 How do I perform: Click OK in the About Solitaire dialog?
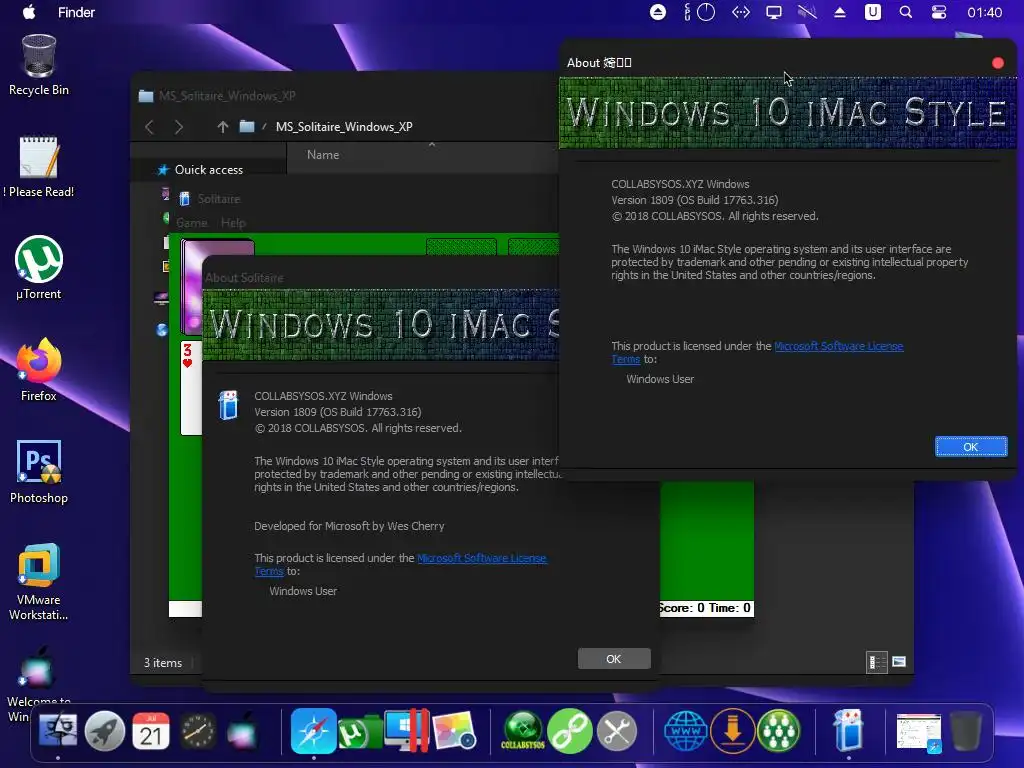tap(614, 658)
